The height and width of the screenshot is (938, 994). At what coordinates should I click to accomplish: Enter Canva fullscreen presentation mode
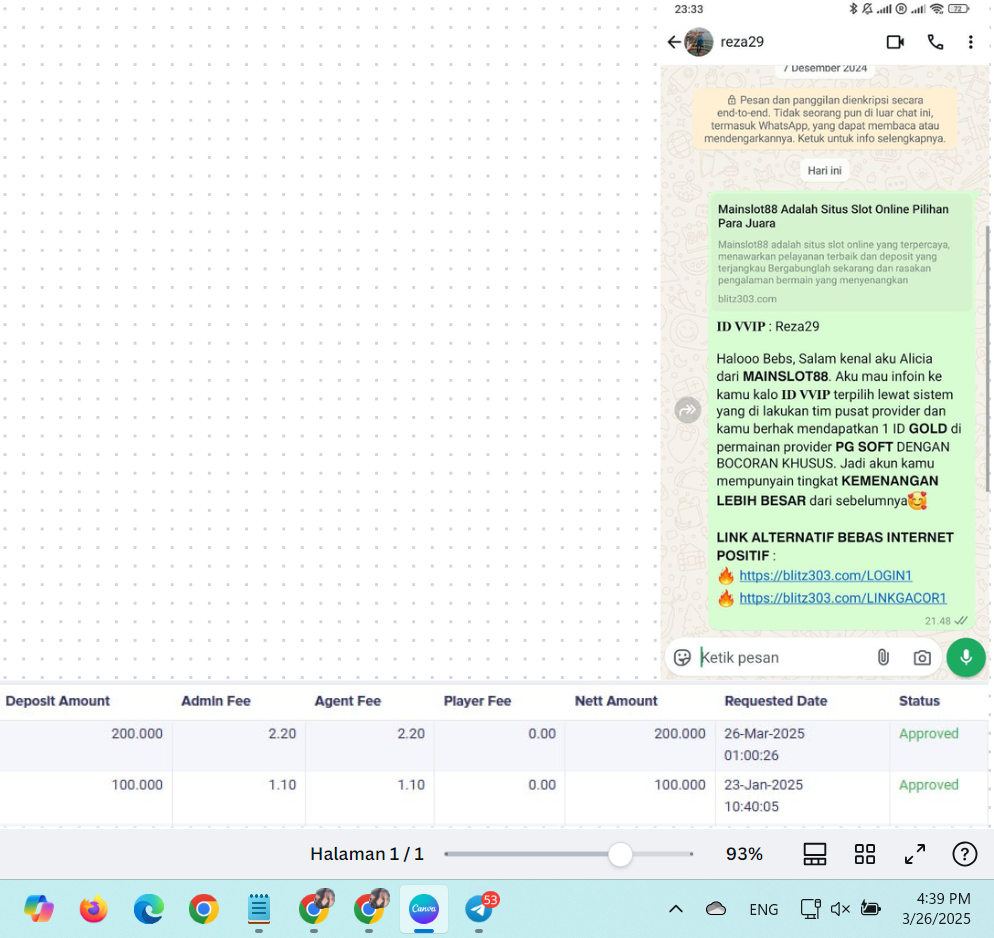[915, 854]
